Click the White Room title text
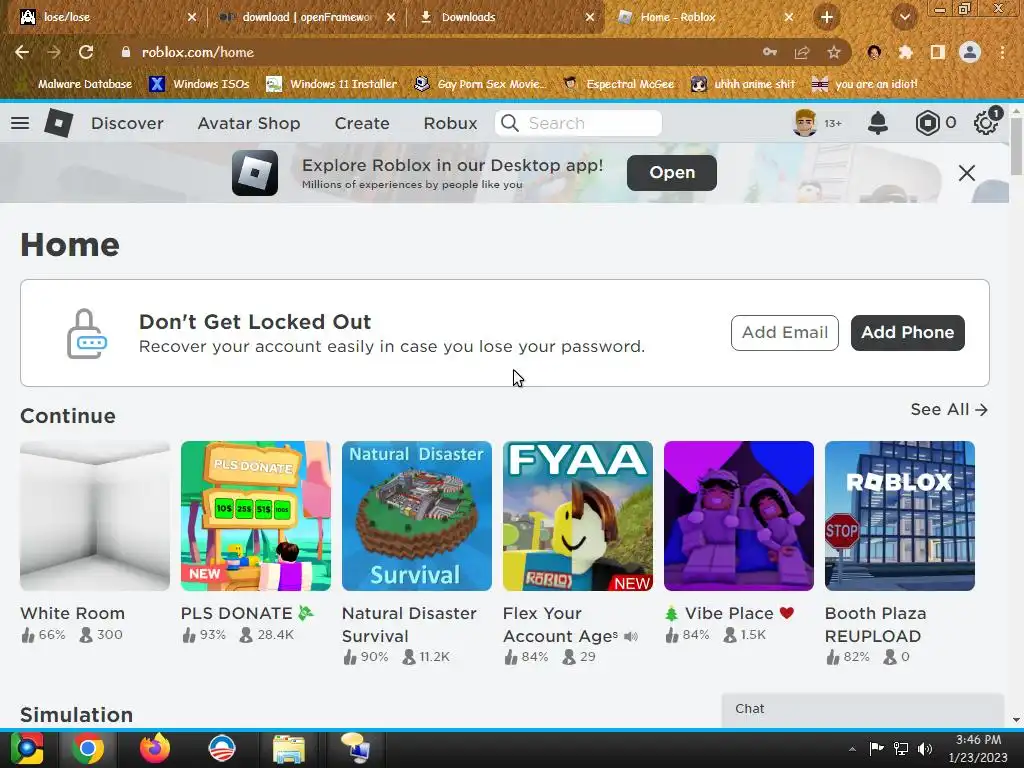 [x=72, y=613]
